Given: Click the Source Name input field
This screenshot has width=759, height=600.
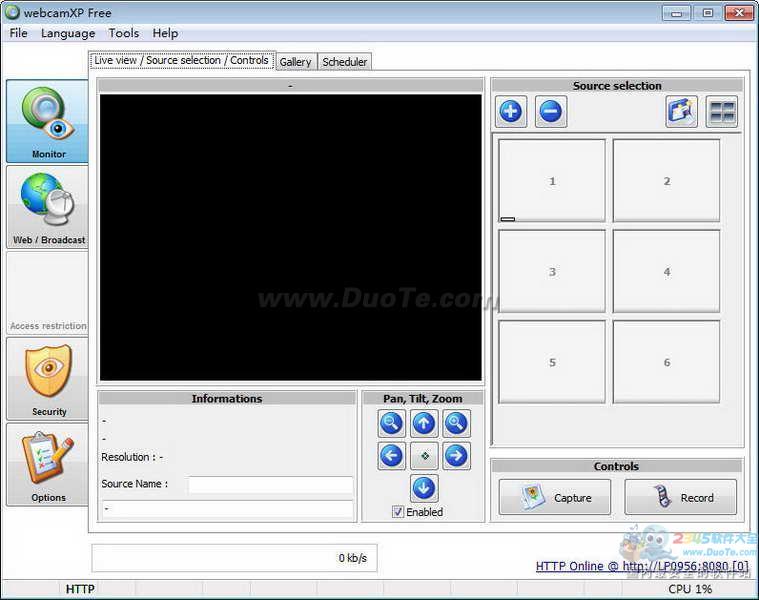Looking at the screenshot, I should (x=271, y=484).
